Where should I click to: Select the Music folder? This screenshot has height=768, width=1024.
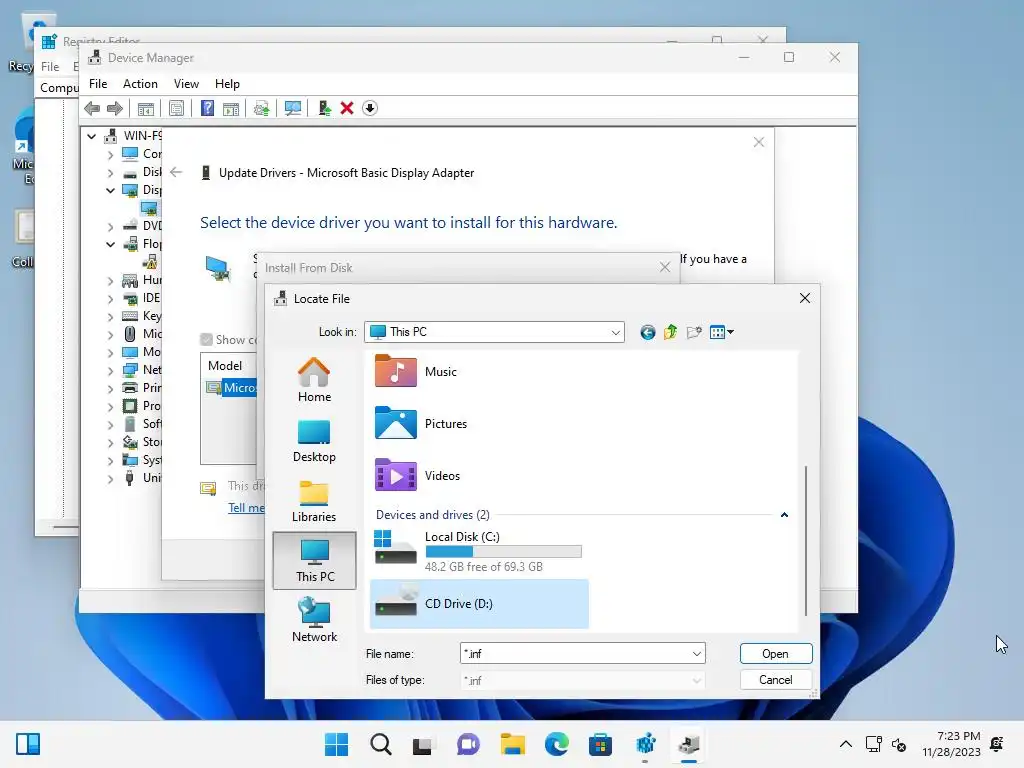pyautogui.click(x=416, y=371)
